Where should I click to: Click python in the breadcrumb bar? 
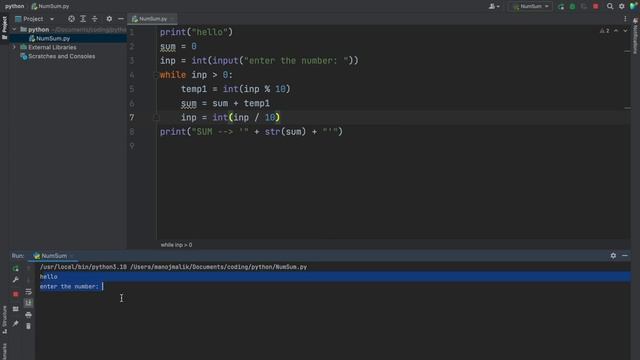point(14,7)
